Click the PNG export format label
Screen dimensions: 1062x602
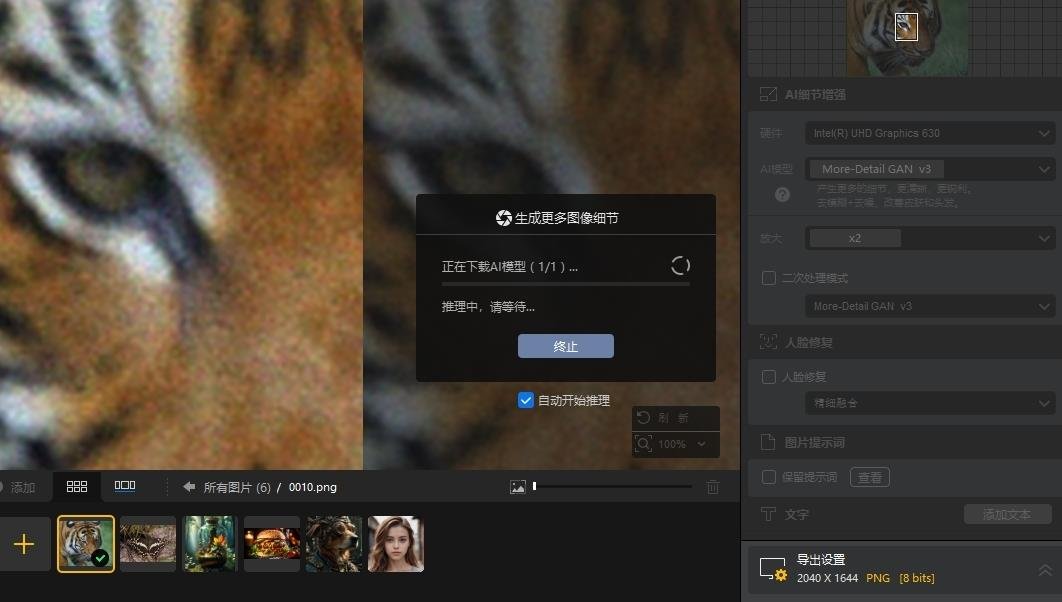click(878, 578)
